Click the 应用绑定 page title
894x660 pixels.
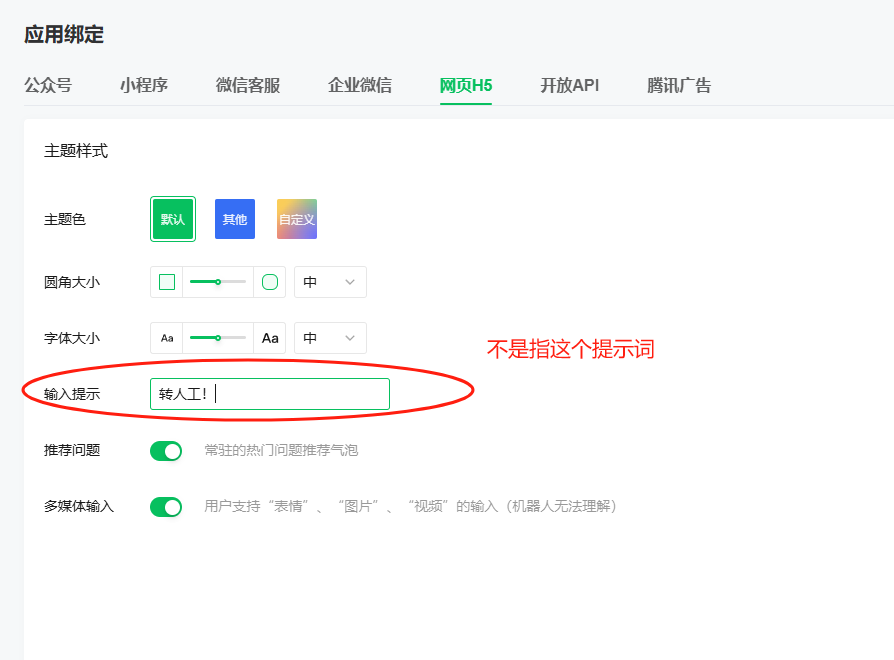click(64, 35)
